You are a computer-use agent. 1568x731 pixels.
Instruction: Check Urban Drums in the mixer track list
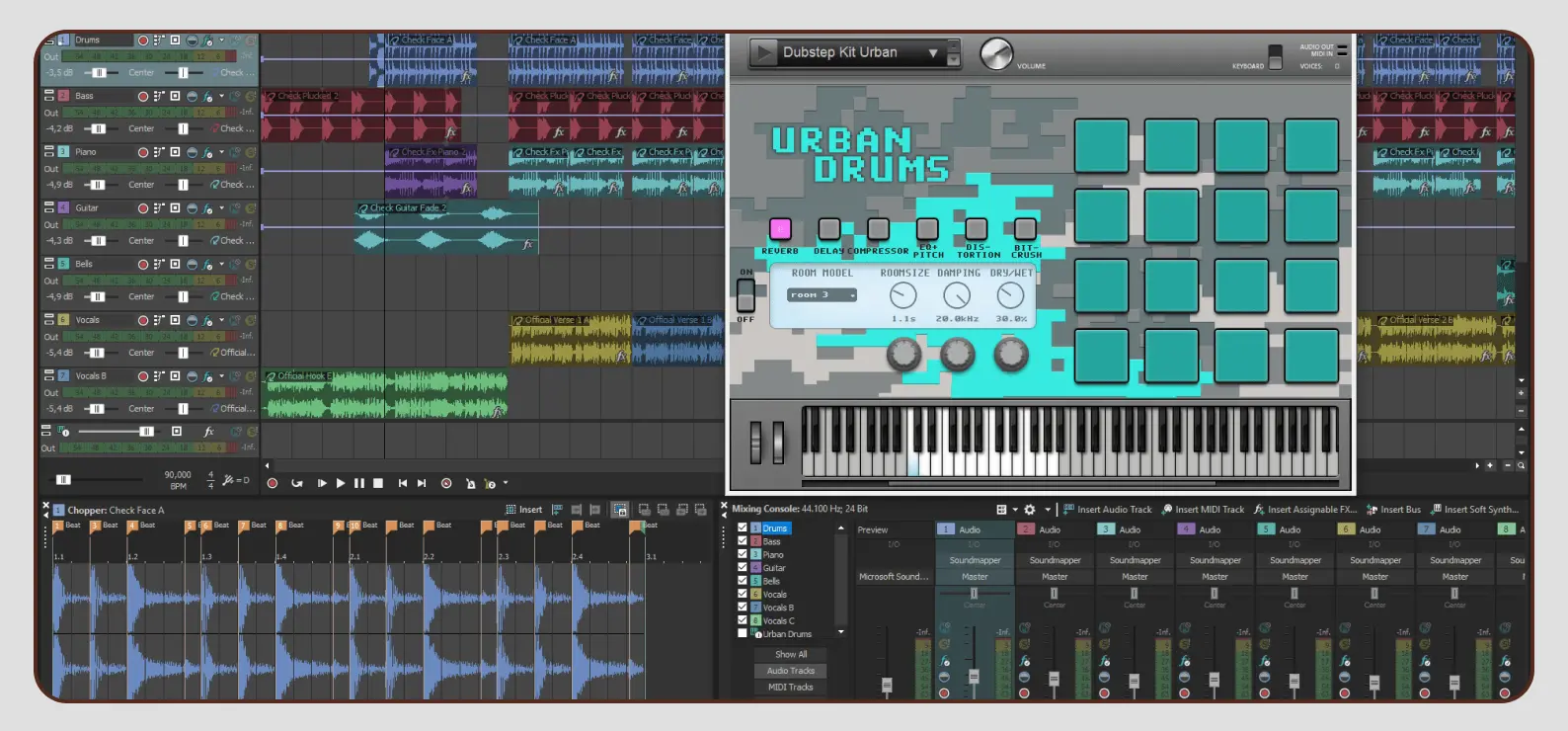tap(743, 633)
